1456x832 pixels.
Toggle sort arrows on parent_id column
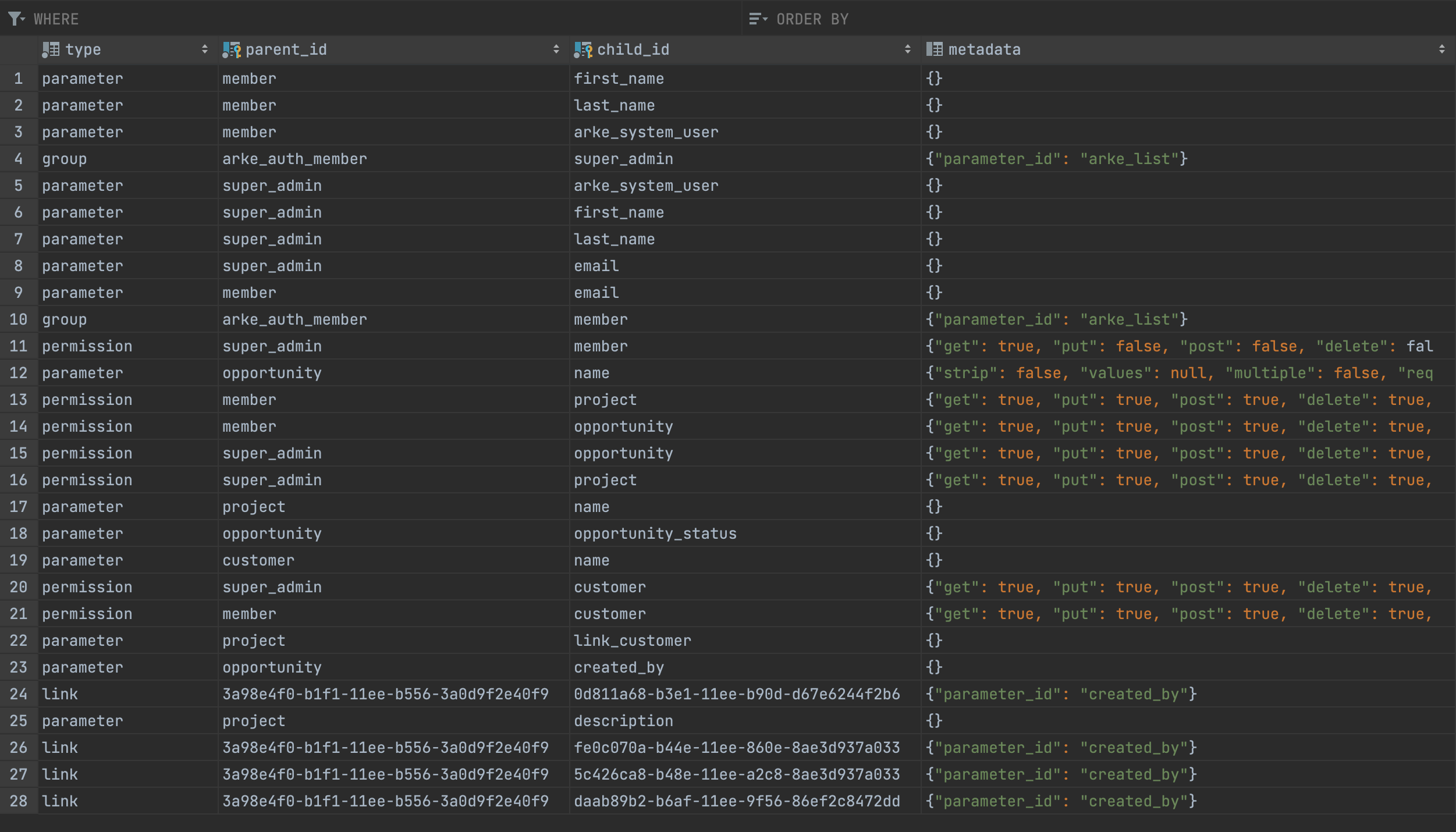(x=556, y=49)
